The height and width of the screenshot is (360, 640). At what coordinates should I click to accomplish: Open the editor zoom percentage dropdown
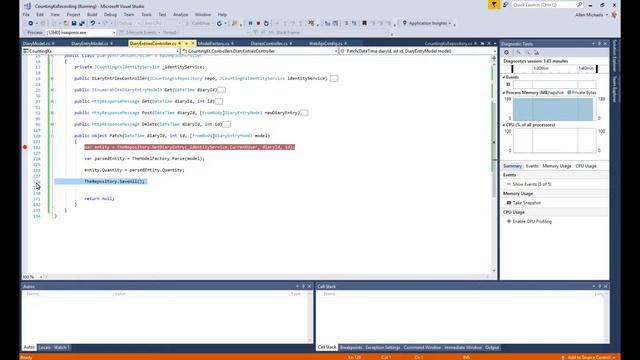pyautogui.click(x=33, y=277)
